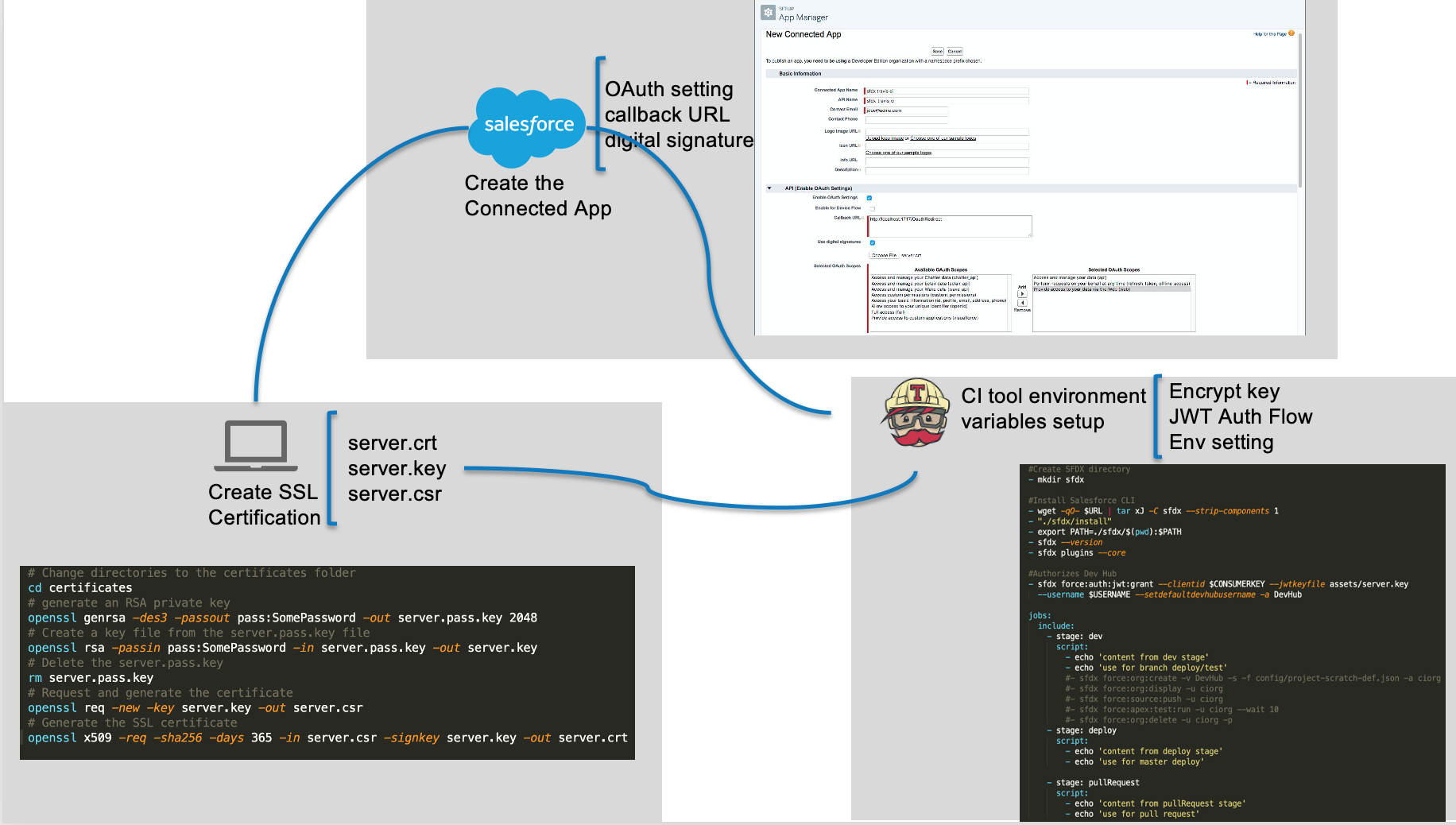Screen dimensions: 1456x825
Task: Click the sample logos link under Logo Image URL
Action: click(943, 138)
